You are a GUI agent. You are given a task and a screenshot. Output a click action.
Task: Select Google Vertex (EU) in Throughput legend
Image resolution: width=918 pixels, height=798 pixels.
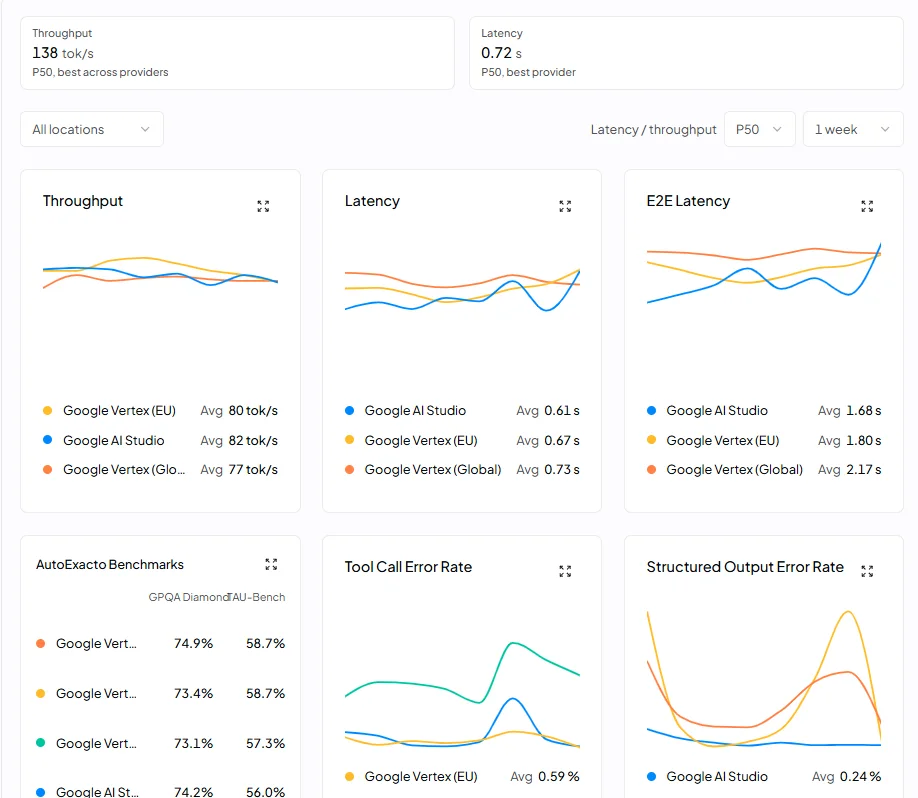click(x=119, y=410)
